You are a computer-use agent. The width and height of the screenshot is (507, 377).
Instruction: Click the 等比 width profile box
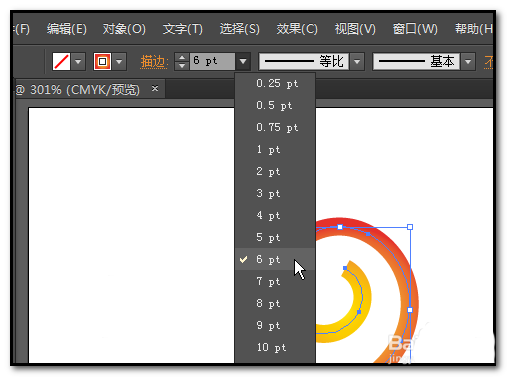(304, 61)
